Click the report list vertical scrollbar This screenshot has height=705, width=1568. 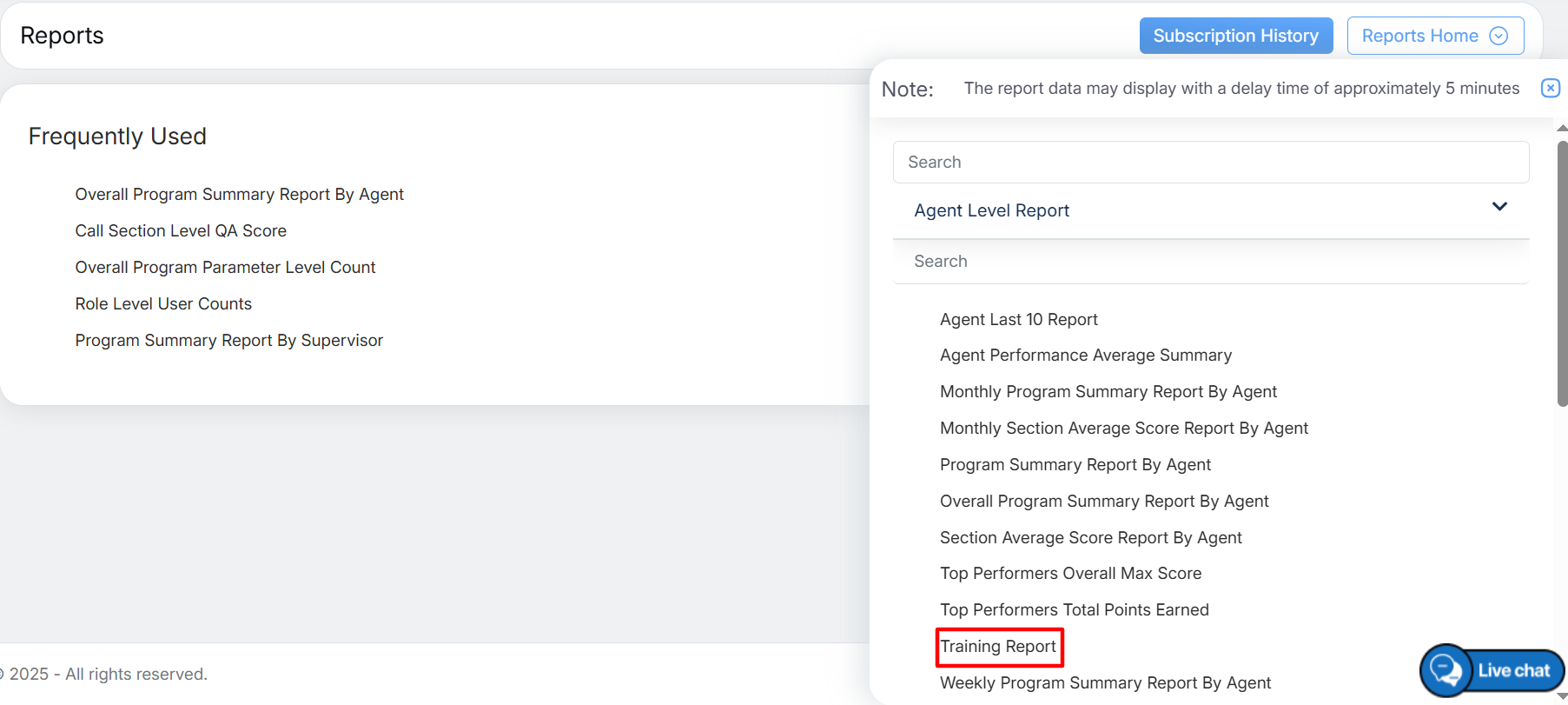click(x=1561, y=274)
